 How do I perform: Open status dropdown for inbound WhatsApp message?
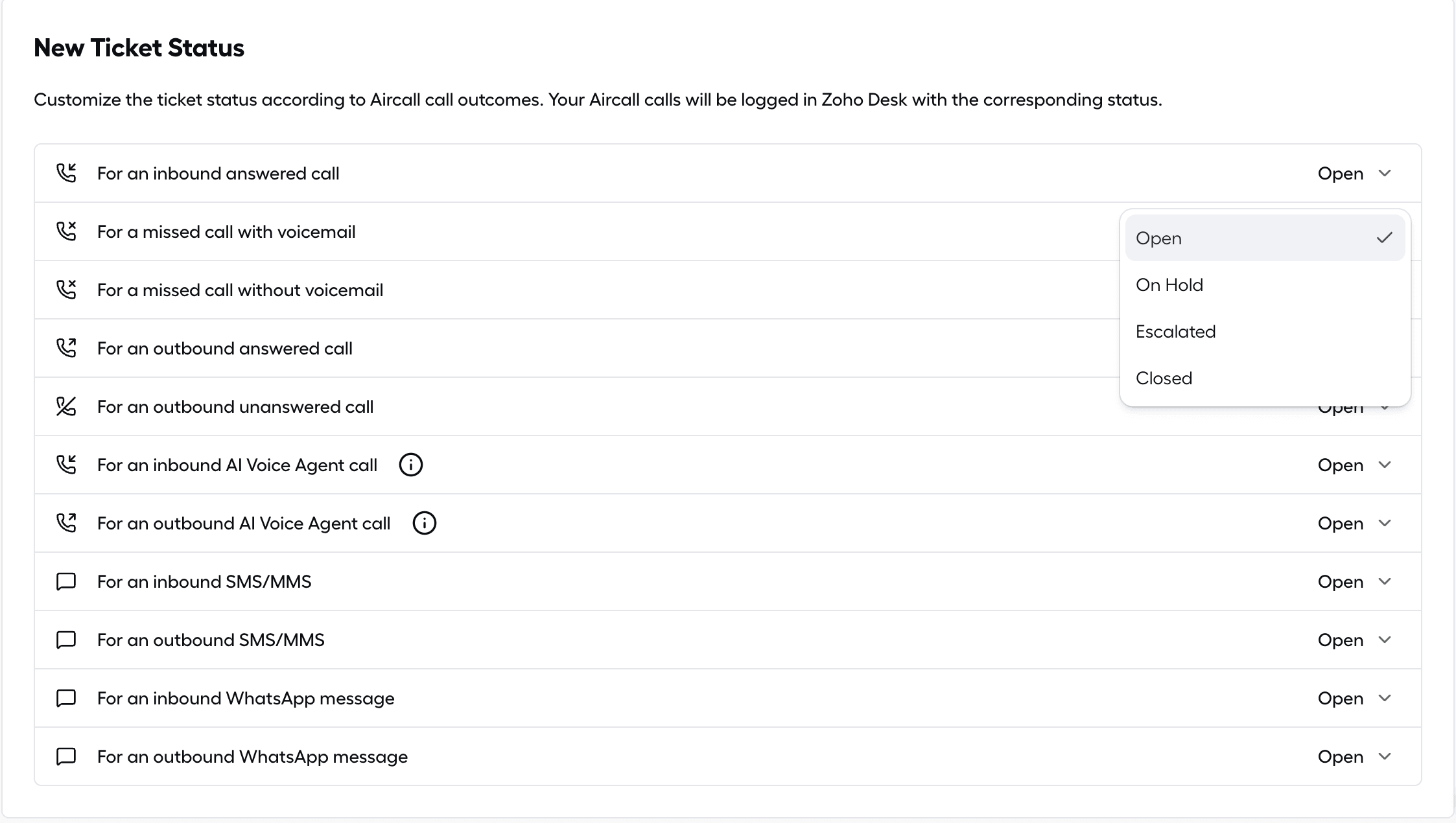[1355, 698]
